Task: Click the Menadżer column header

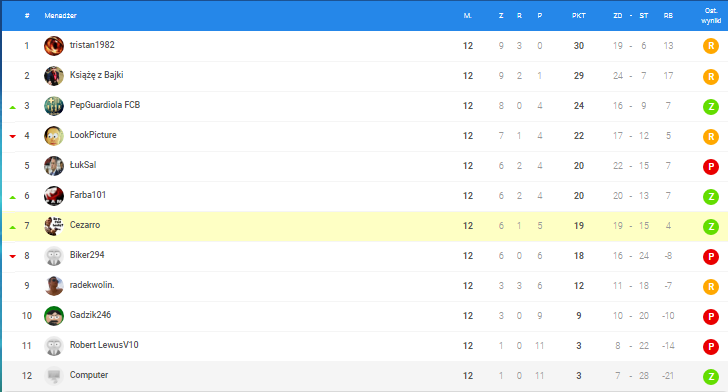Action: [x=60, y=15]
